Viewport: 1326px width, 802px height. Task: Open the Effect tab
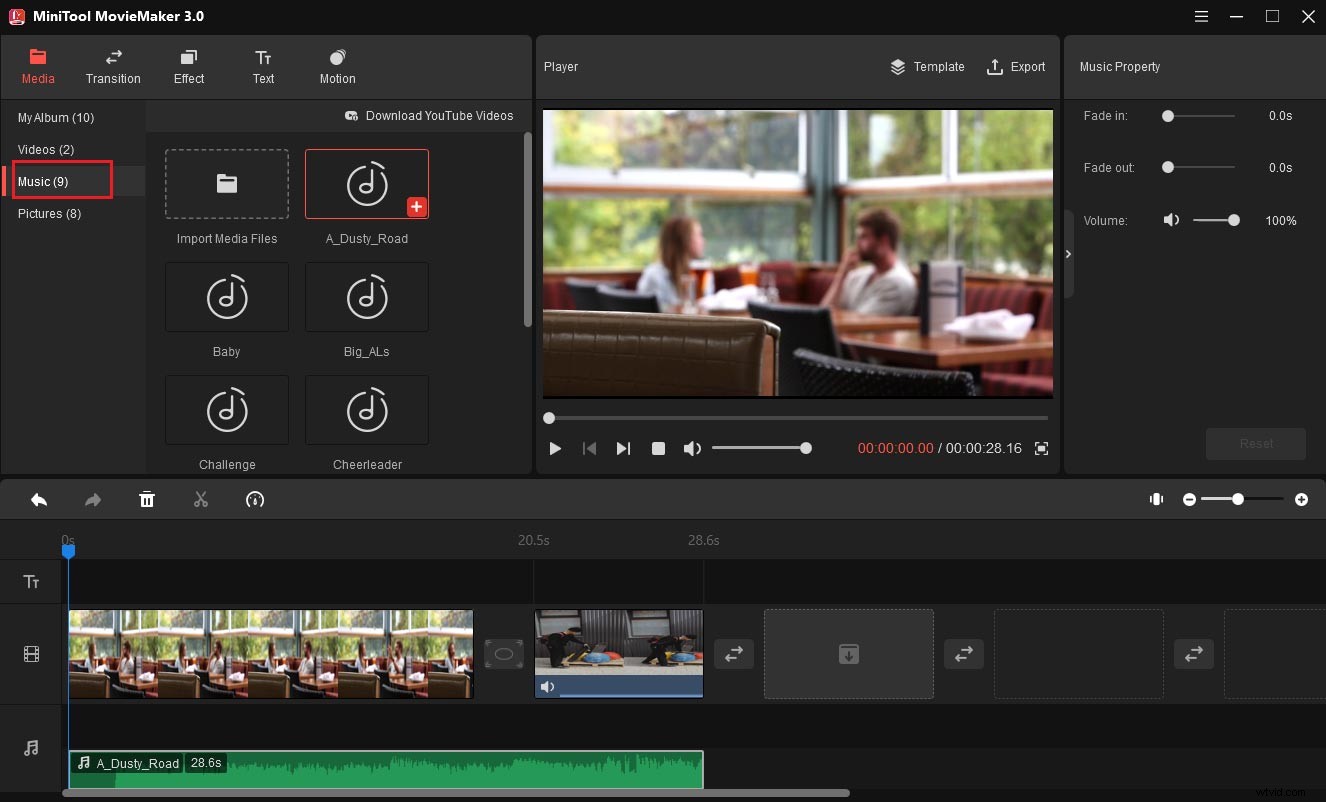(x=188, y=67)
